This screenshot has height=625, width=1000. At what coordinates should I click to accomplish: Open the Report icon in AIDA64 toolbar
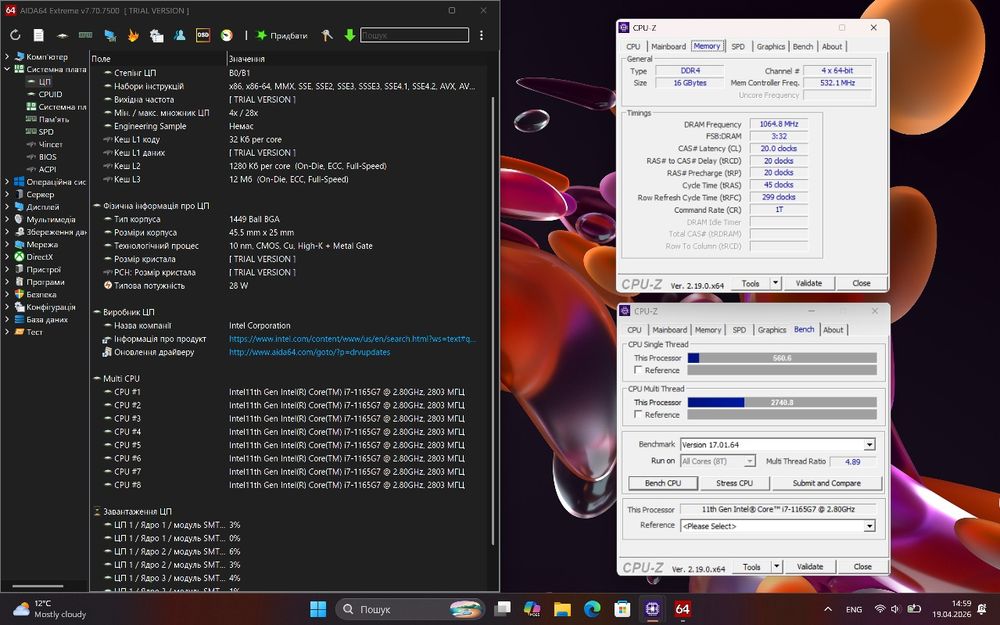39,36
